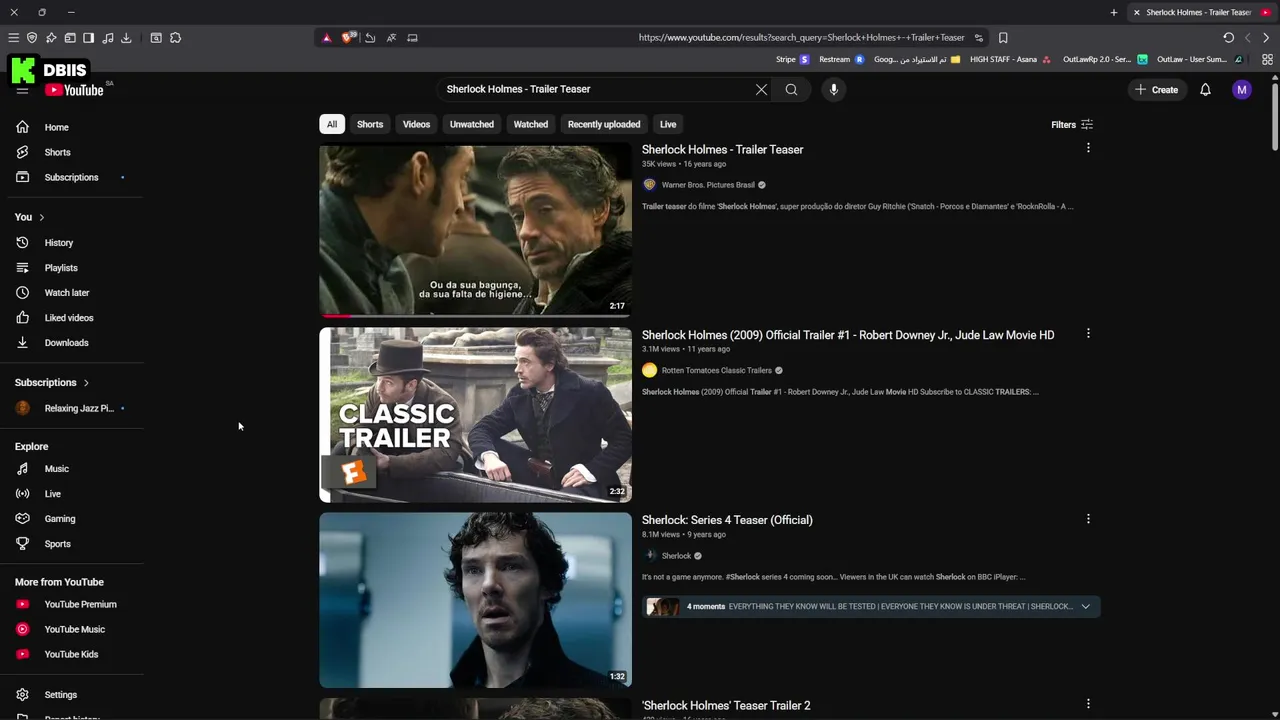
Task: Clear the YouTube search box with the X
Action: [x=761, y=90]
